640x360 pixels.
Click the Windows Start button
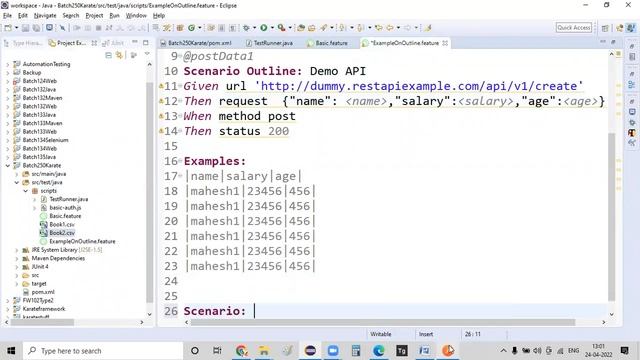(x=11, y=351)
